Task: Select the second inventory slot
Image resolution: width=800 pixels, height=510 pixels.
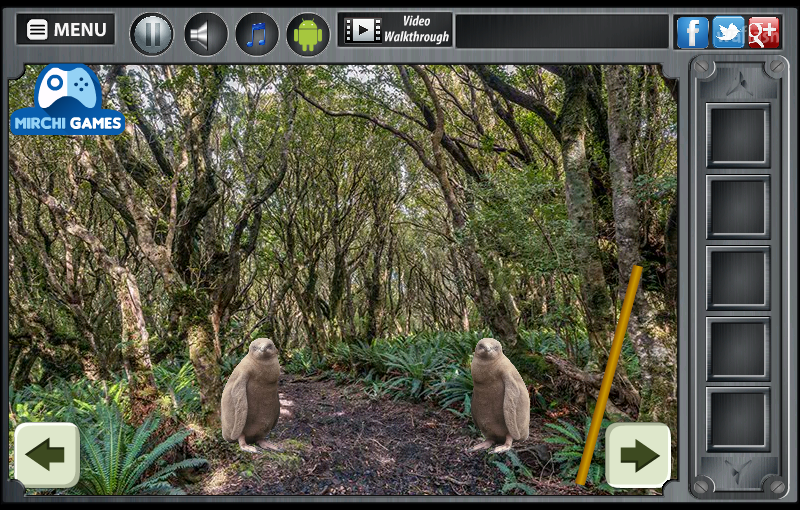Action: coord(738,207)
